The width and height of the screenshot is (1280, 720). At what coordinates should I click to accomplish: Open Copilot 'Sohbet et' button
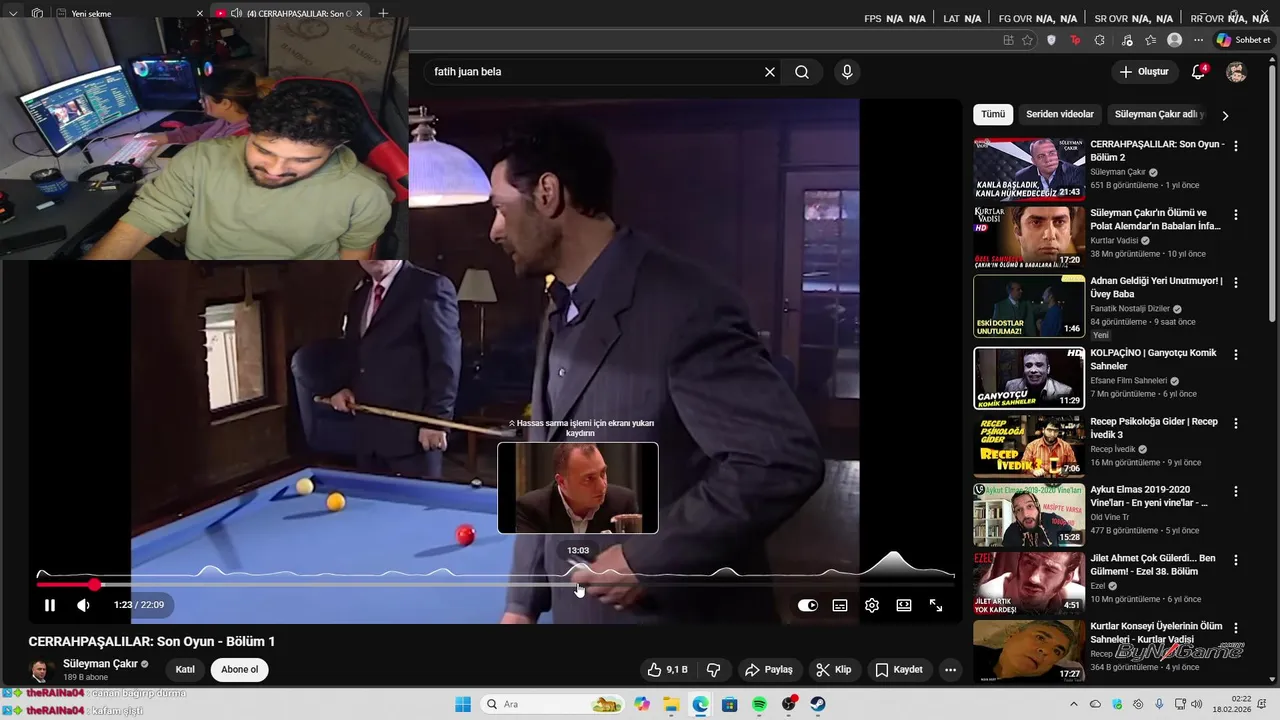[x=1243, y=40]
